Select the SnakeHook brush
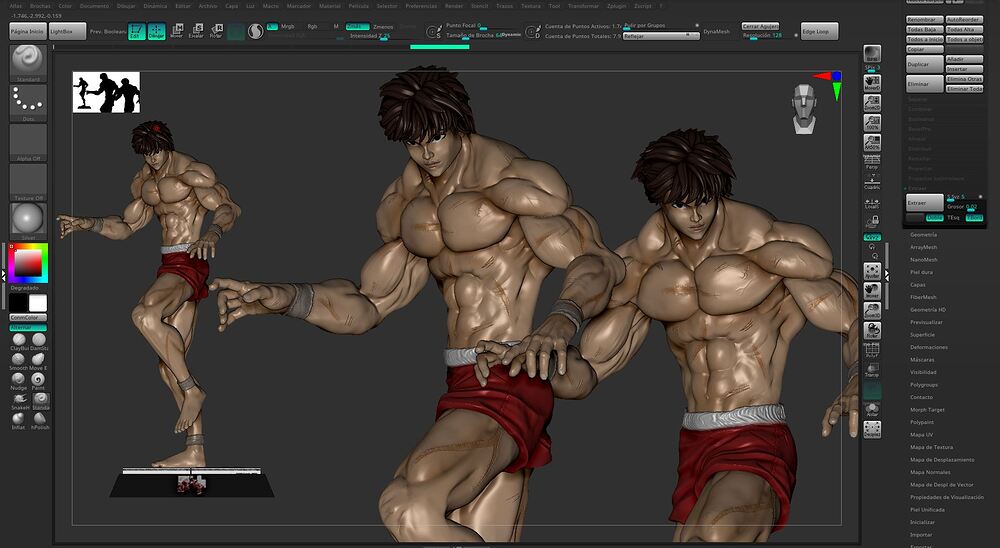The width and height of the screenshot is (1000, 548). (x=19, y=400)
